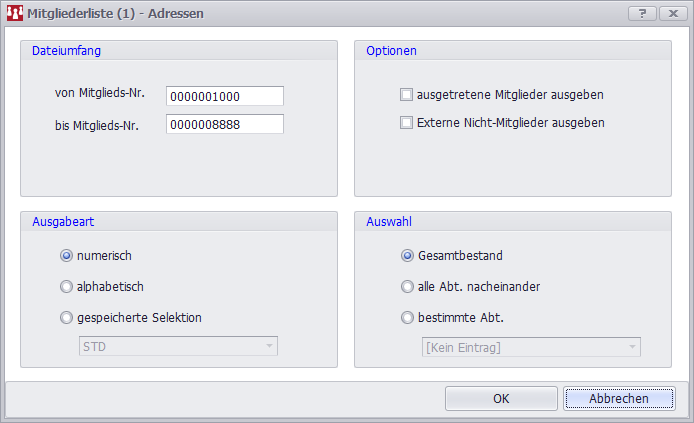
Task: Choose 'alphabetisch' as output order
Action: tap(67, 286)
